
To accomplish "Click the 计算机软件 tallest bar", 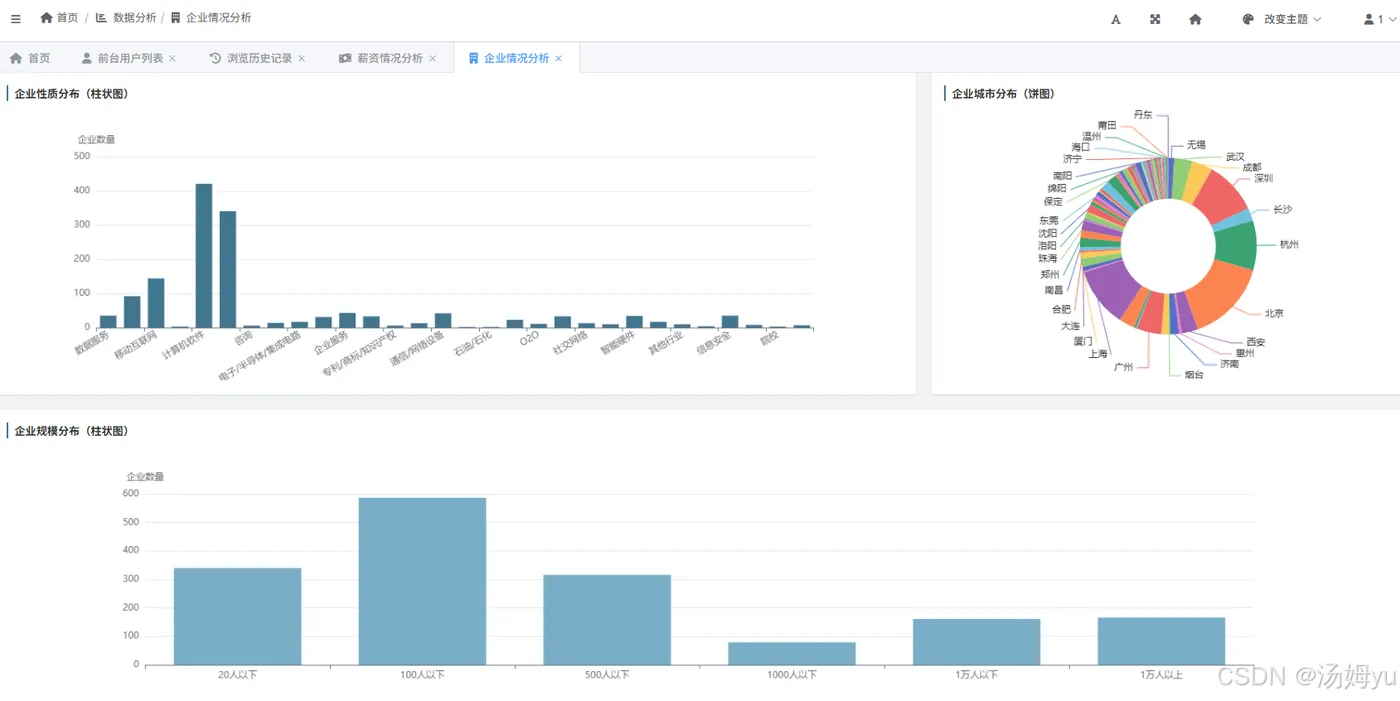I will tap(203, 255).
